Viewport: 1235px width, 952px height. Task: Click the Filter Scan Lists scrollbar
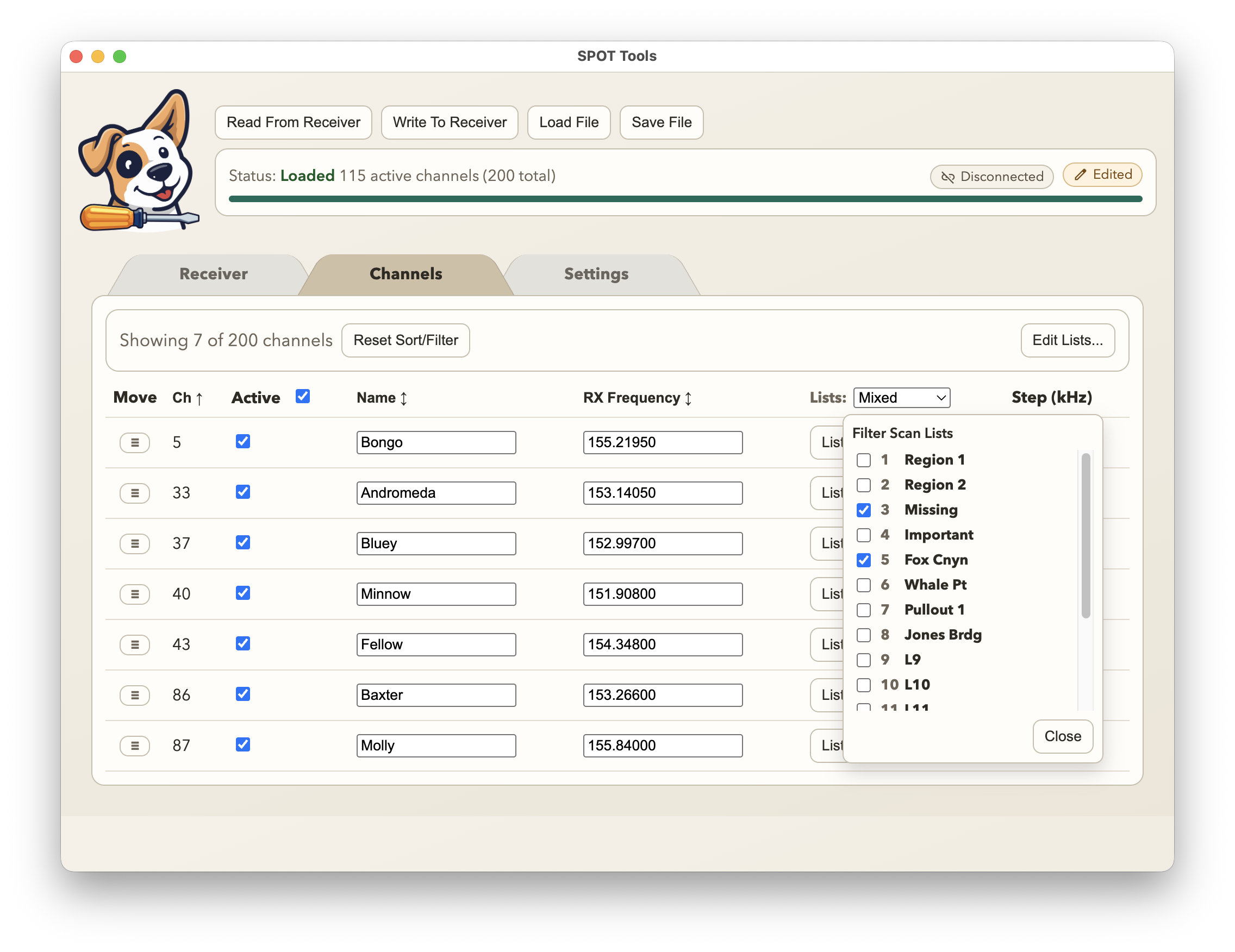pos(1085,535)
